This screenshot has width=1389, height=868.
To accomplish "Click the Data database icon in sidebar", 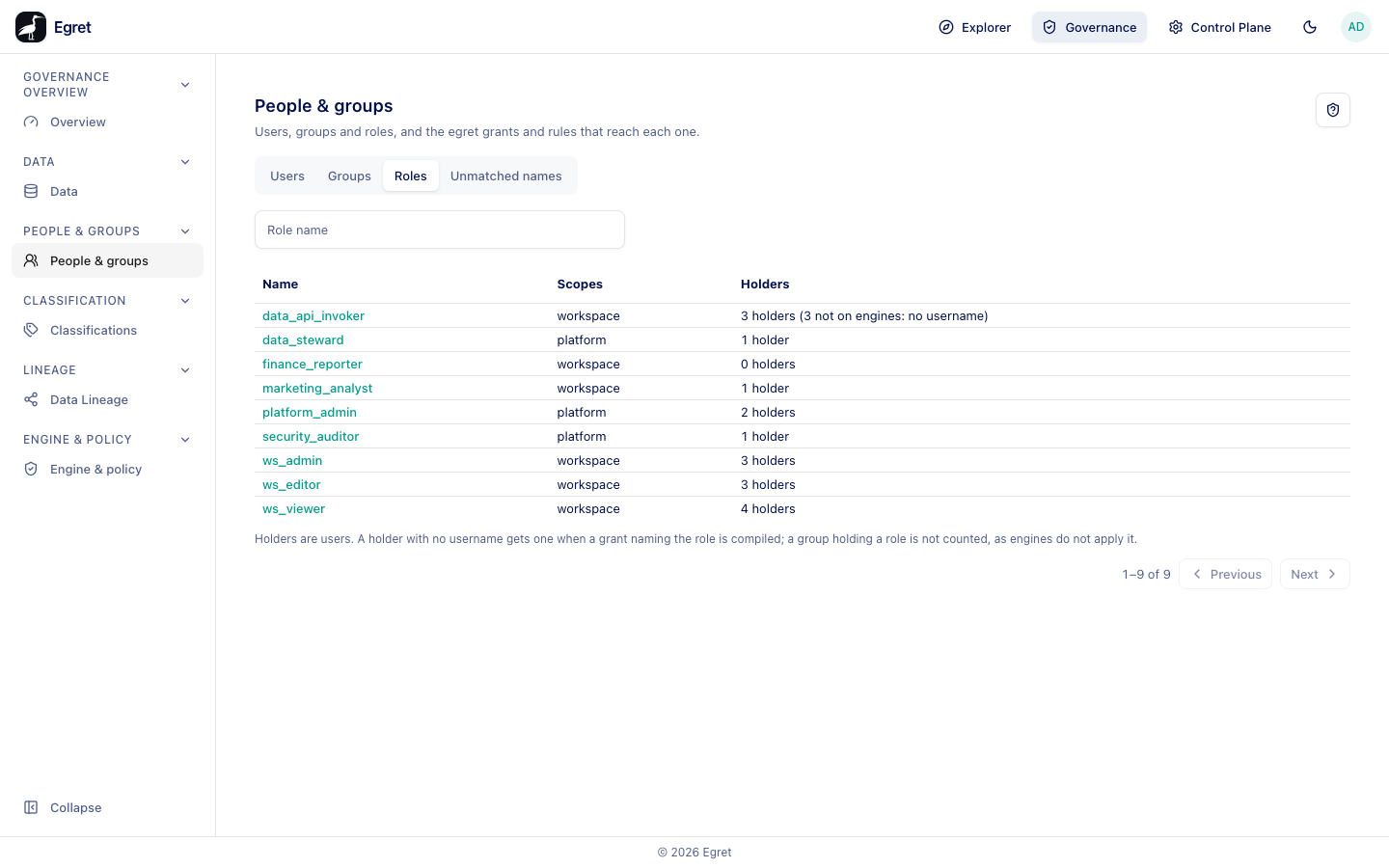I will (31, 192).
